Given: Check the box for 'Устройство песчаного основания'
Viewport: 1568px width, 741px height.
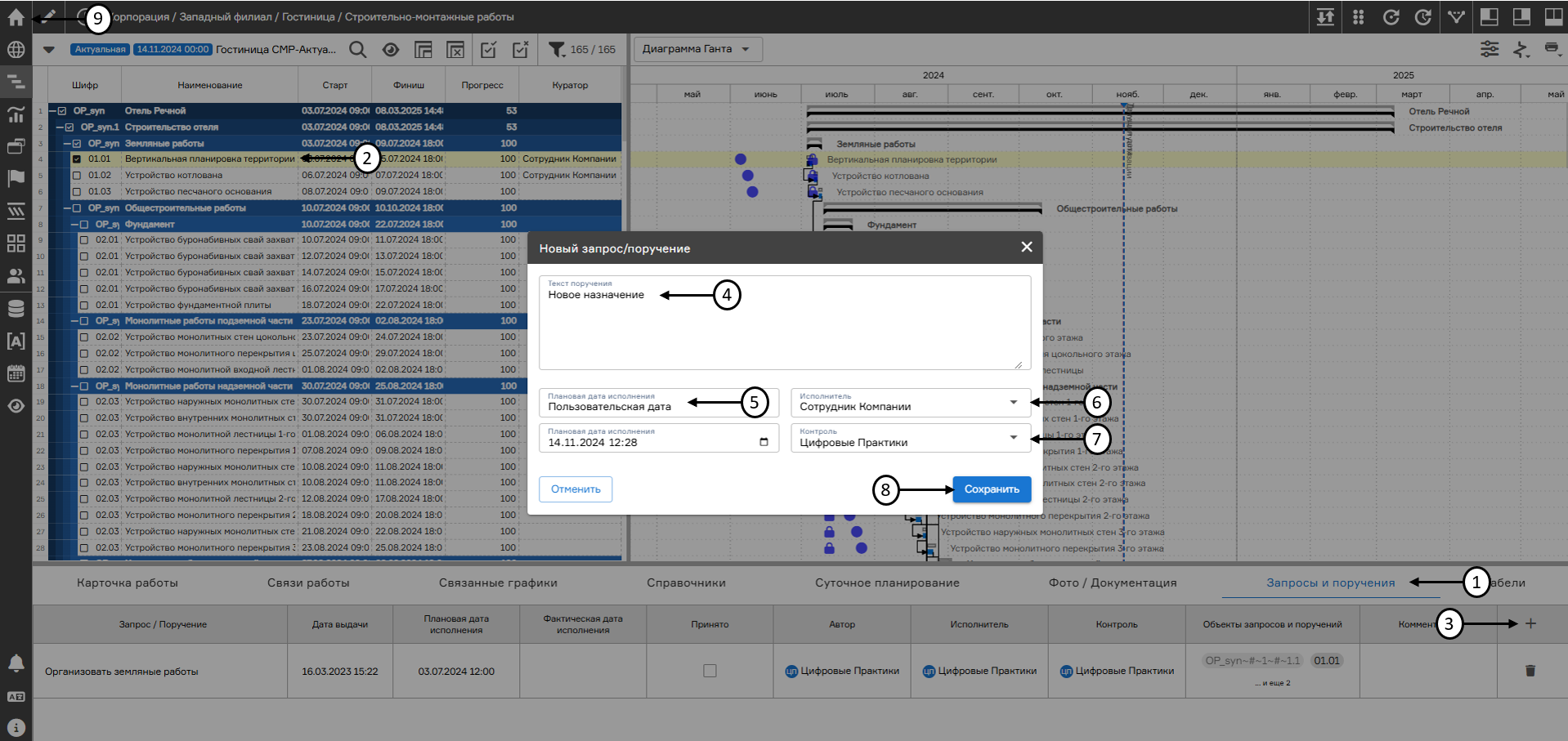Looking at the screenshot, I should [x=77, y=191].
